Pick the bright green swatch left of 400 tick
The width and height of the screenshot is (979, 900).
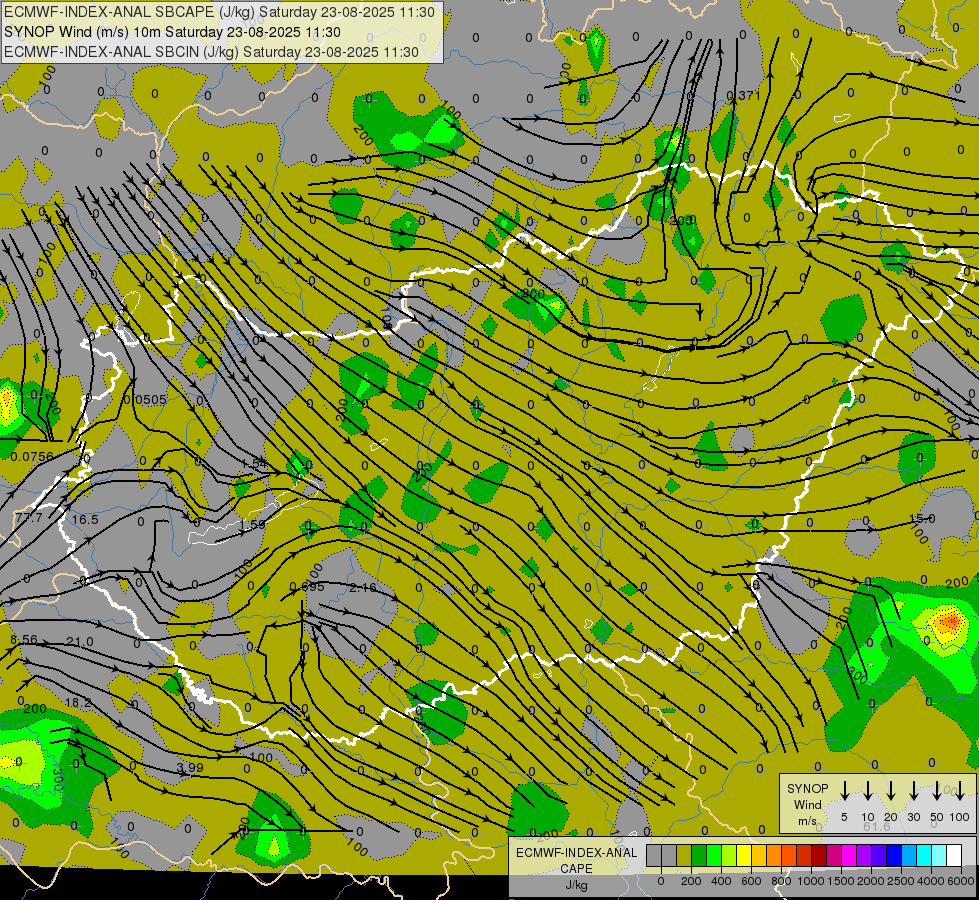point(714,855)
